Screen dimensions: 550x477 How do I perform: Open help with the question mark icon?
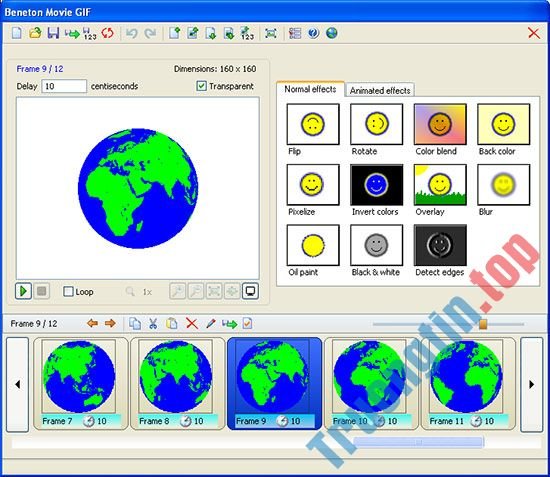313,33
